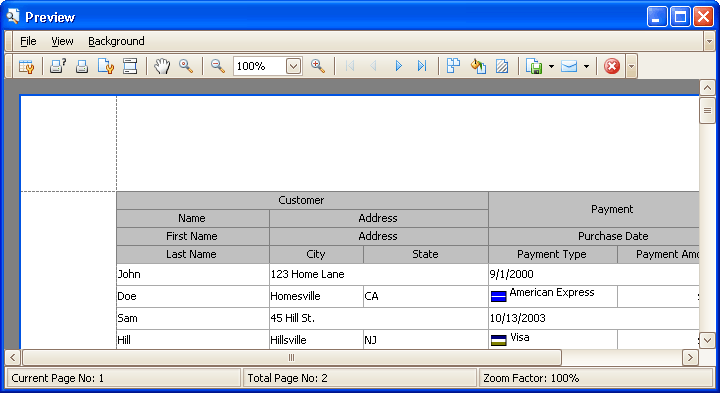Image resolution: width=720 pixels, height=393 pixels.
Task: Expand the menu bar options chevron
Action: [x=709, y=42]
